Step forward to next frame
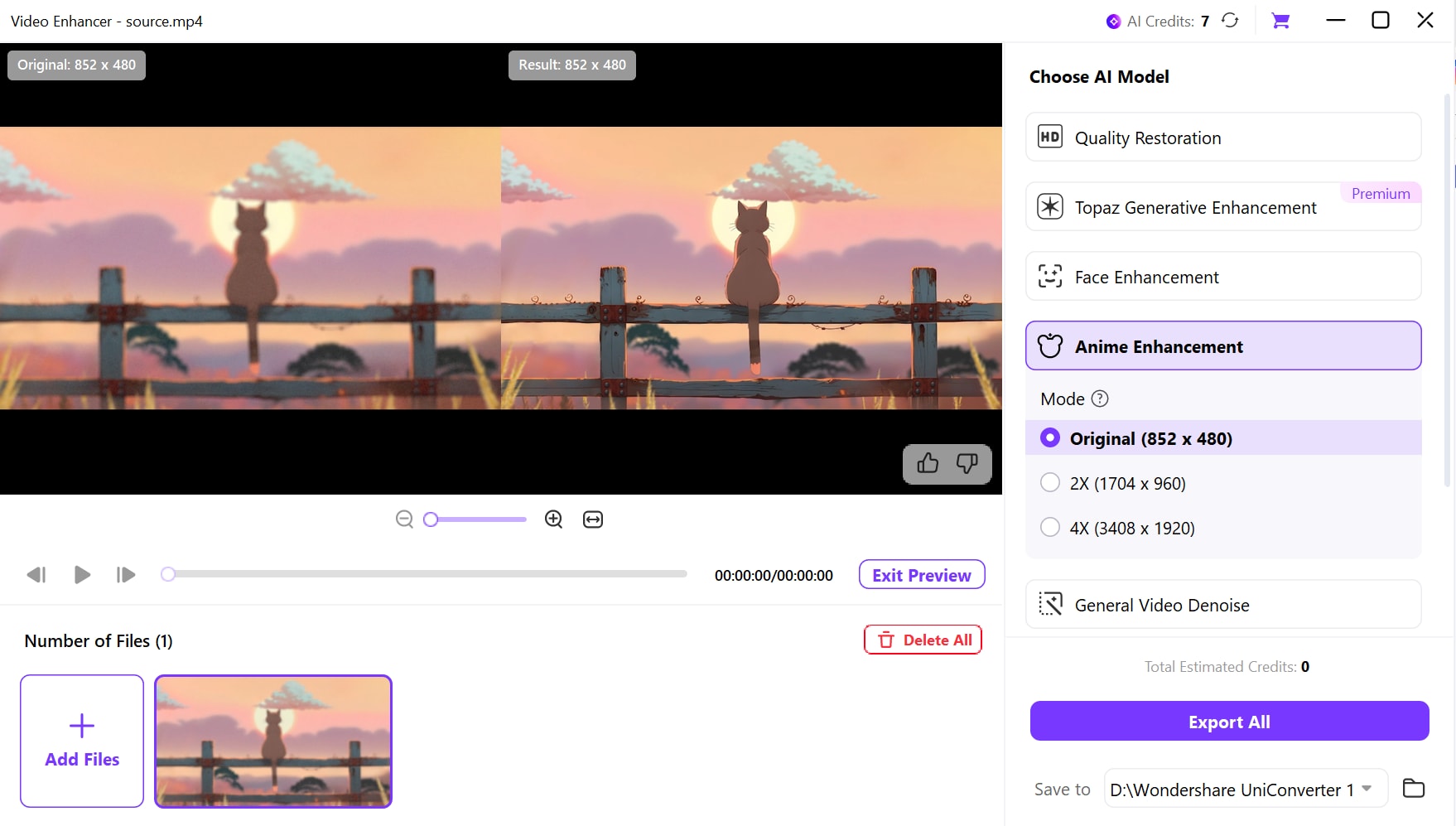 coord(126,575)
